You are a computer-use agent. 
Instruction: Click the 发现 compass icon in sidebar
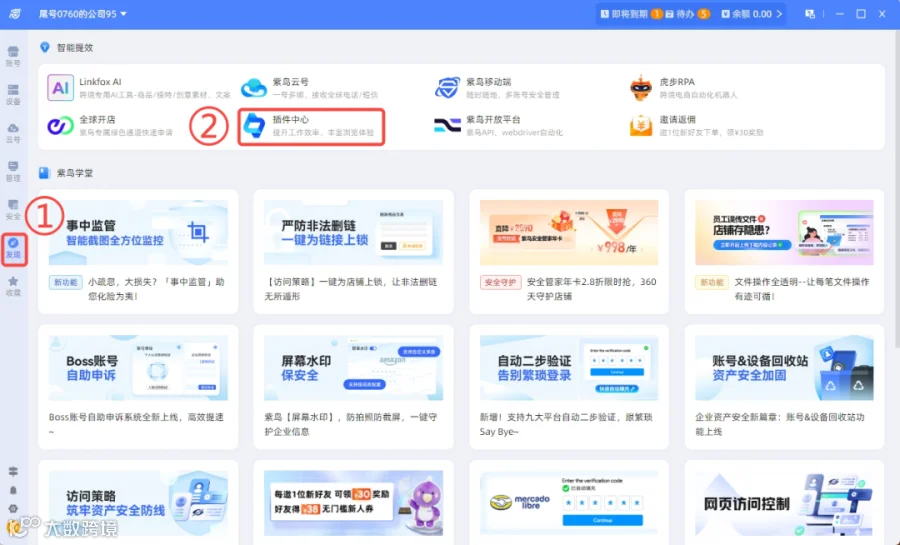pyautogui.click(x=14, y=248)
